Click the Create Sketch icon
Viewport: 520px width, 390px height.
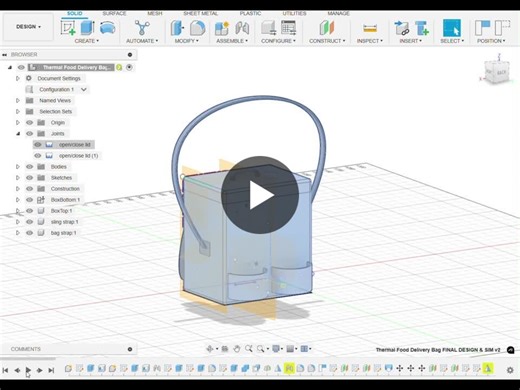68,28
